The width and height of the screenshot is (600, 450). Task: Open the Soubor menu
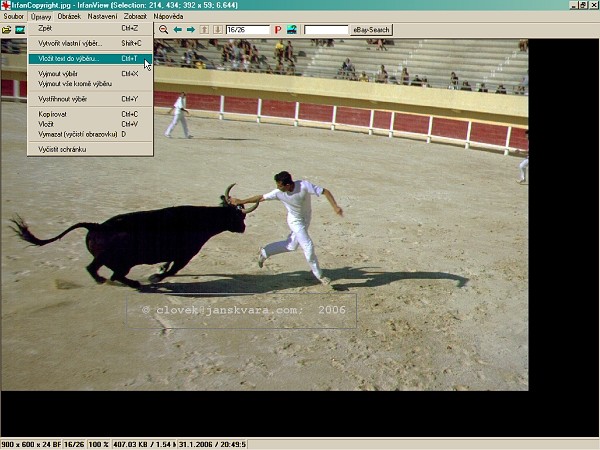click(x=13, y=17)
